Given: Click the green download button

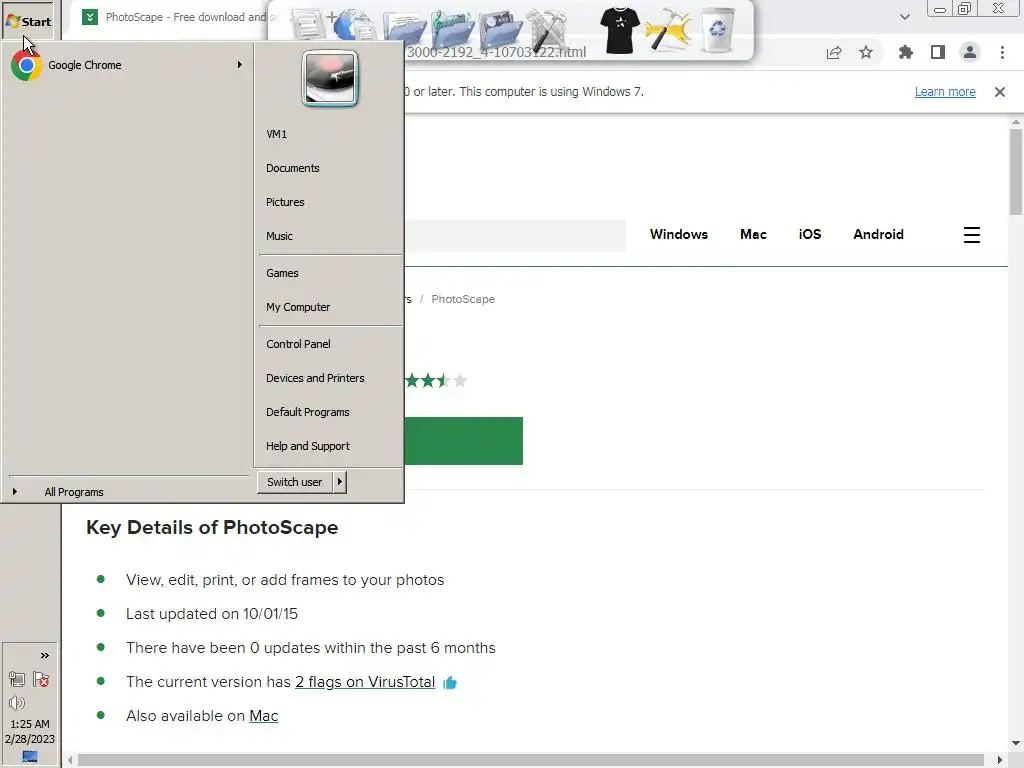Looking at the screenshot, I should point(464,441).
